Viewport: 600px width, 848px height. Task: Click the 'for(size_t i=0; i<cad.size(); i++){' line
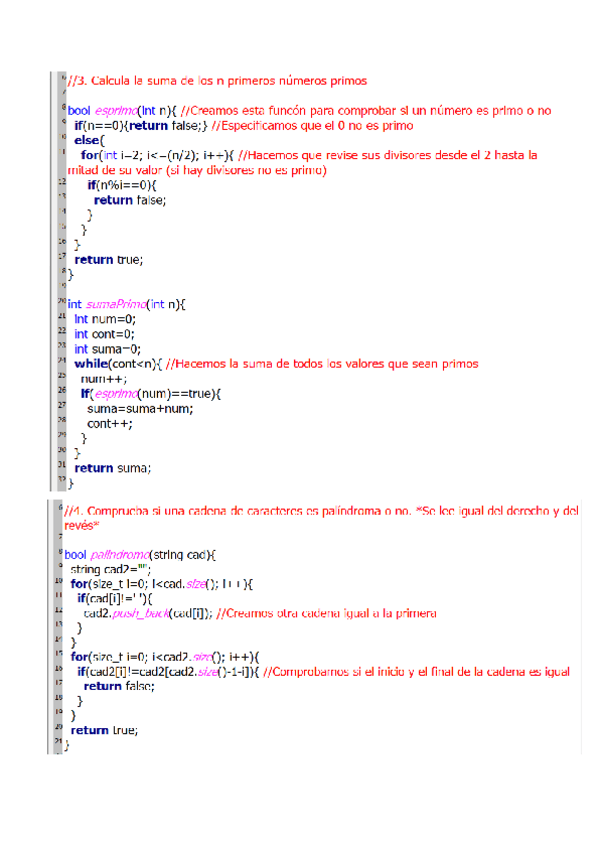162,584
